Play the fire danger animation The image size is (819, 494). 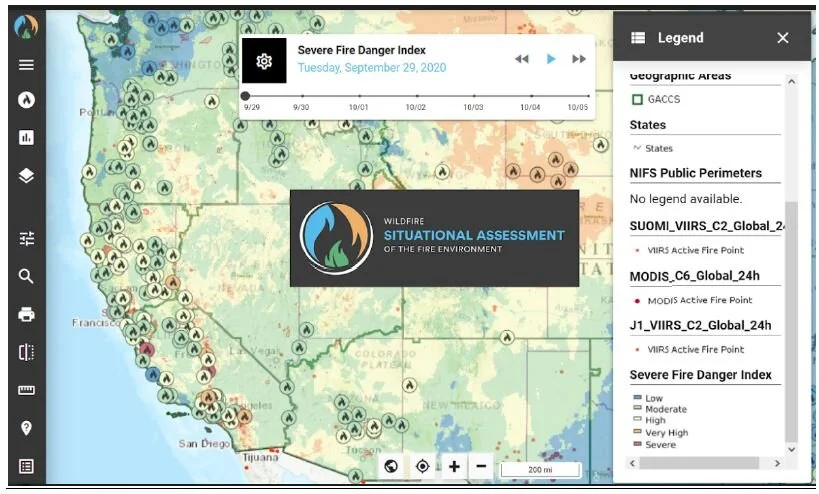(551, 59)
